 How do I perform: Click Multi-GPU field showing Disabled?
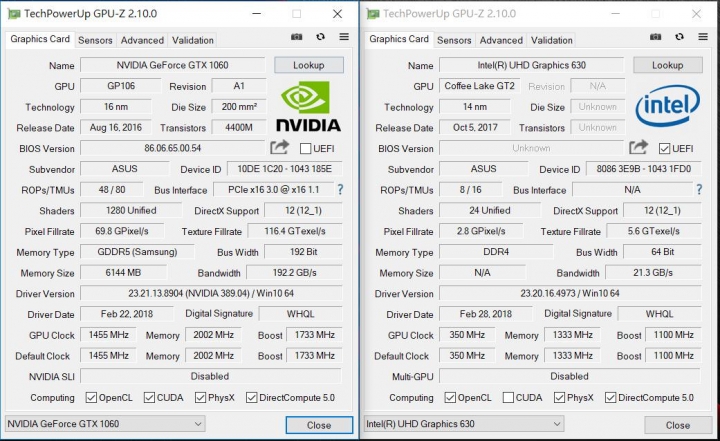point(570,376)
